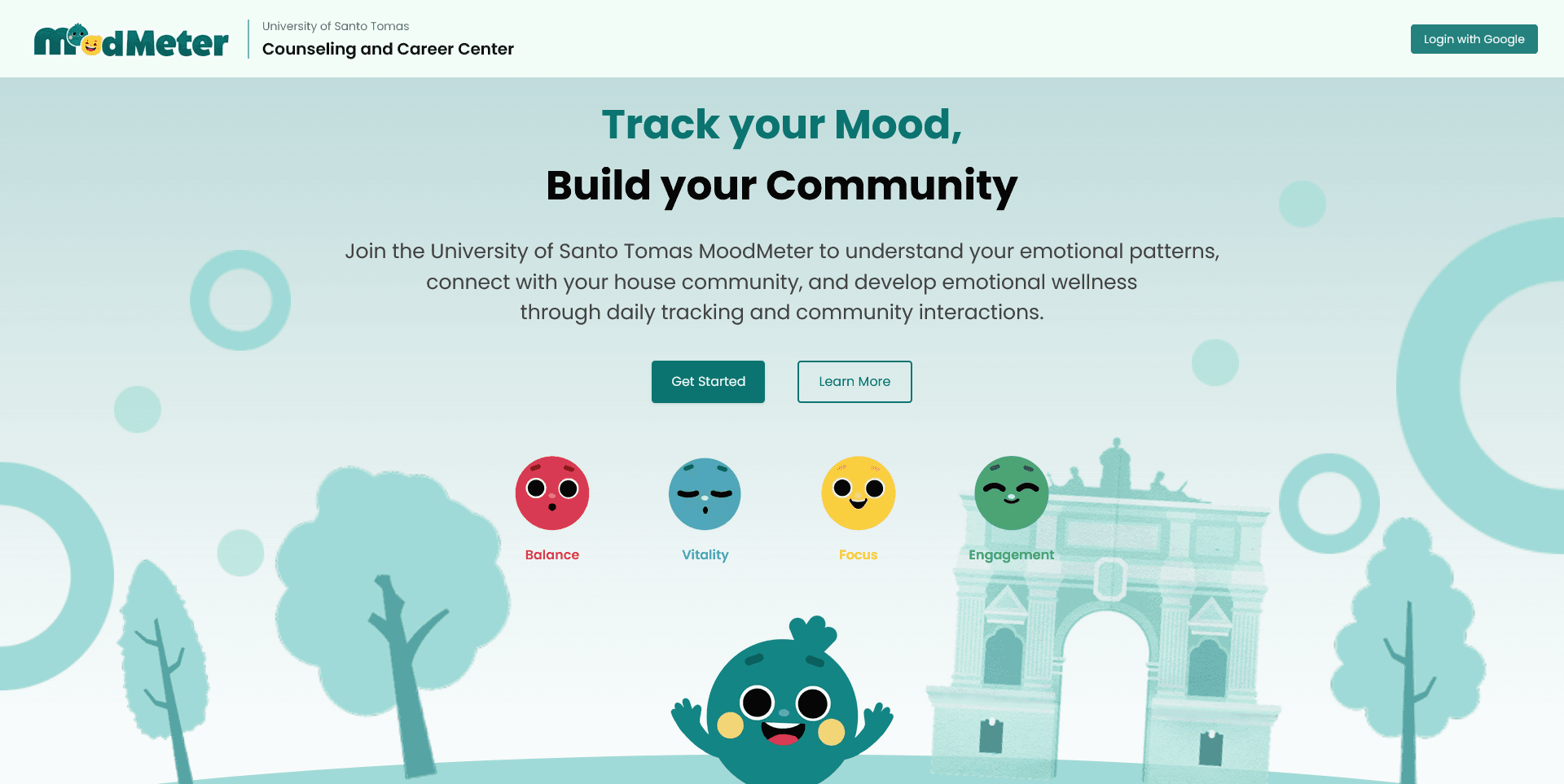Viewport: 1564px width, 784px height.
Task: Click the 'Build your Community' heading
Action: (x=781, y=186)
